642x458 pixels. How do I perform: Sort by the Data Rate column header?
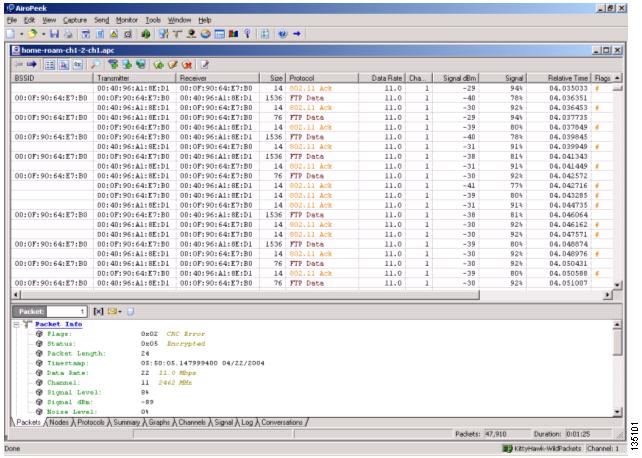(x=382, y=78)
